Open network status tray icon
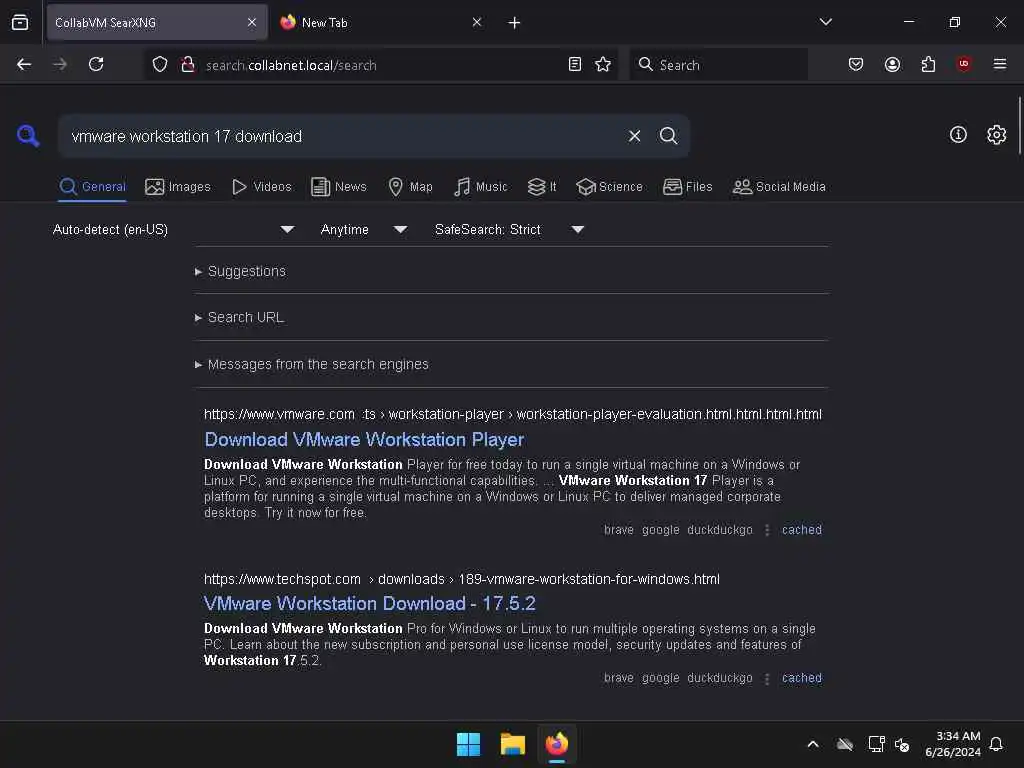This screenshot has width=1024, height=768. tap(876, 744)
